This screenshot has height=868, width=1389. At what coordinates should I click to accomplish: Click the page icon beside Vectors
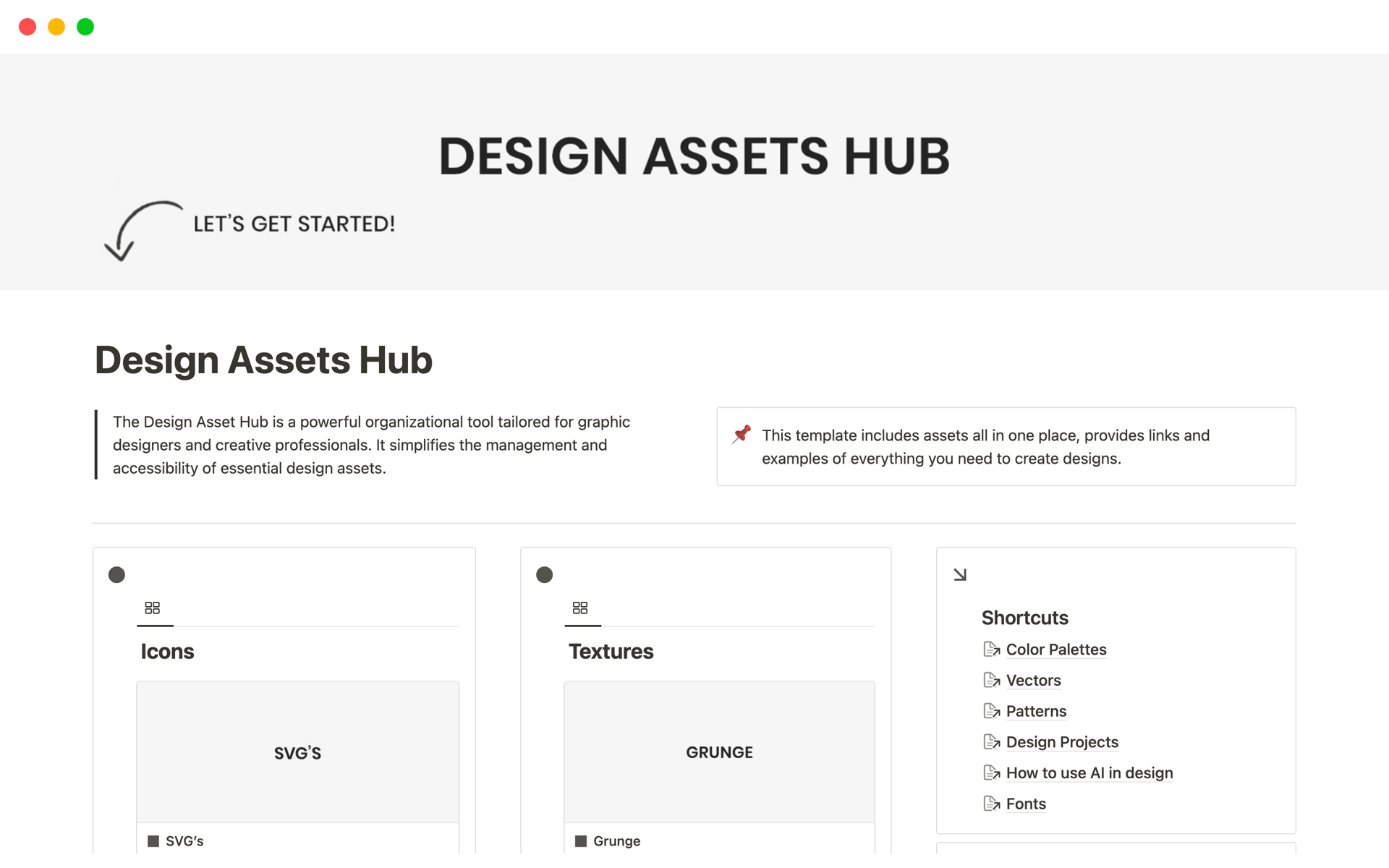pos(990,680)
